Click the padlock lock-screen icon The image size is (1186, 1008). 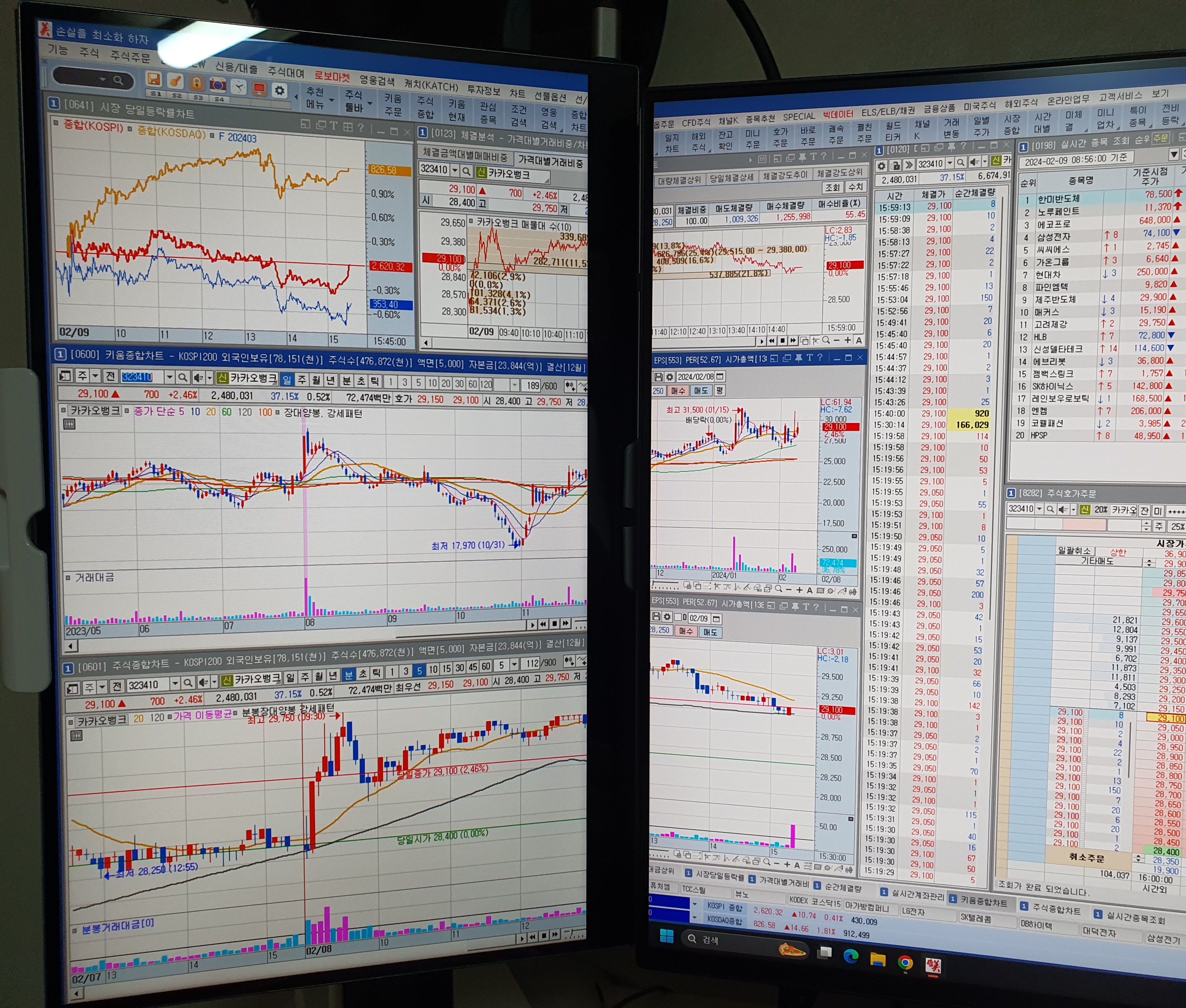(x=197, y=83)
